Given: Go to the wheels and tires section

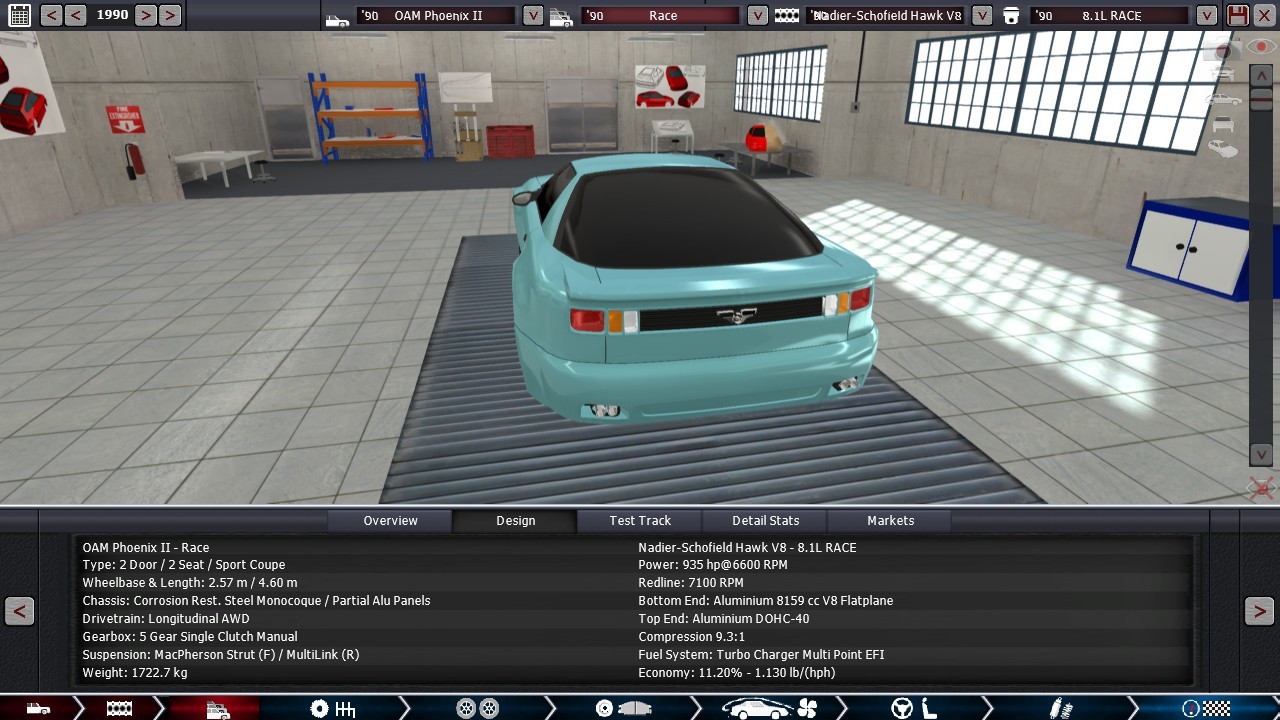Looking at the screenshot, I should point(477,708).
